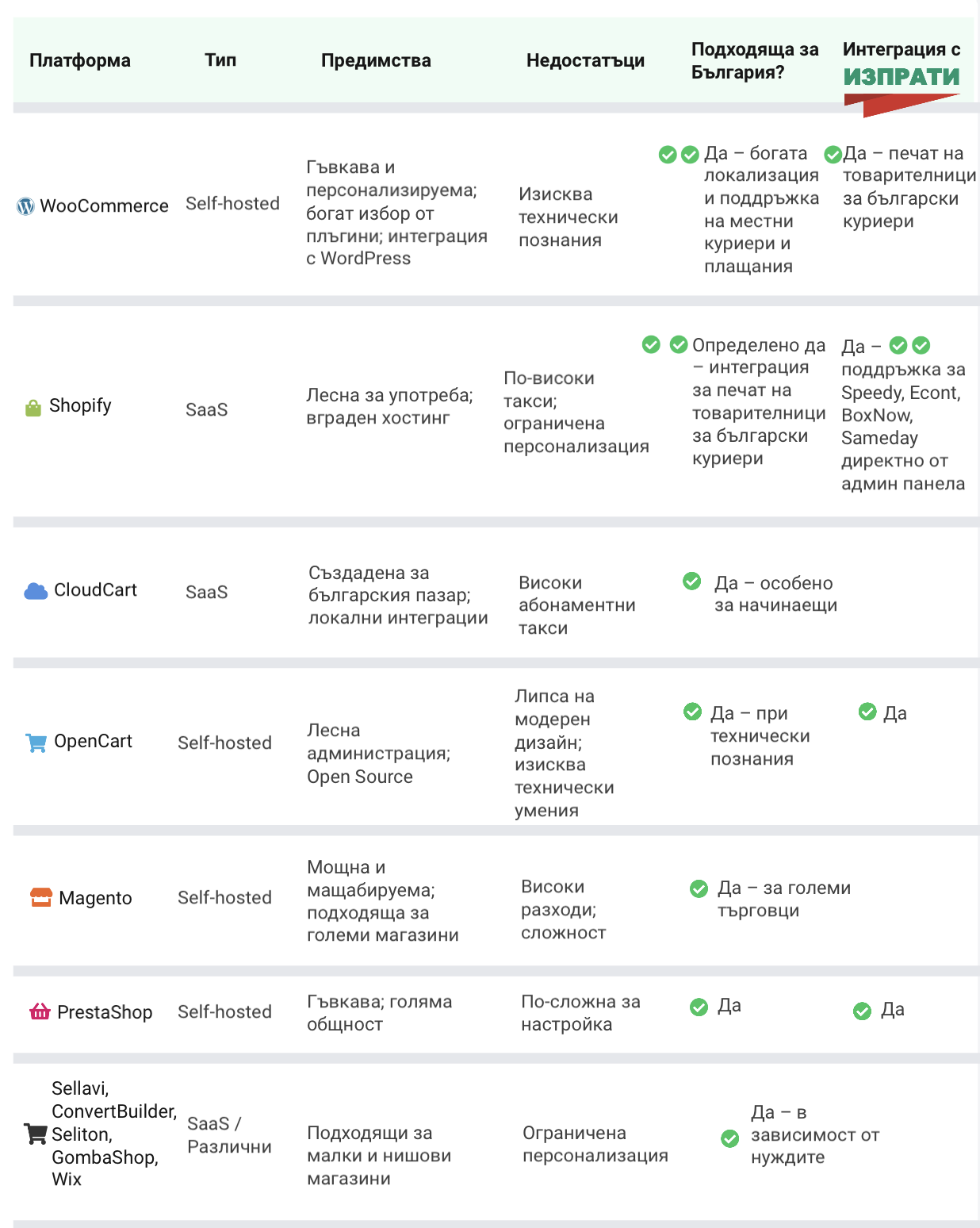Click the black cart icon beside Sellavi

36,1134
